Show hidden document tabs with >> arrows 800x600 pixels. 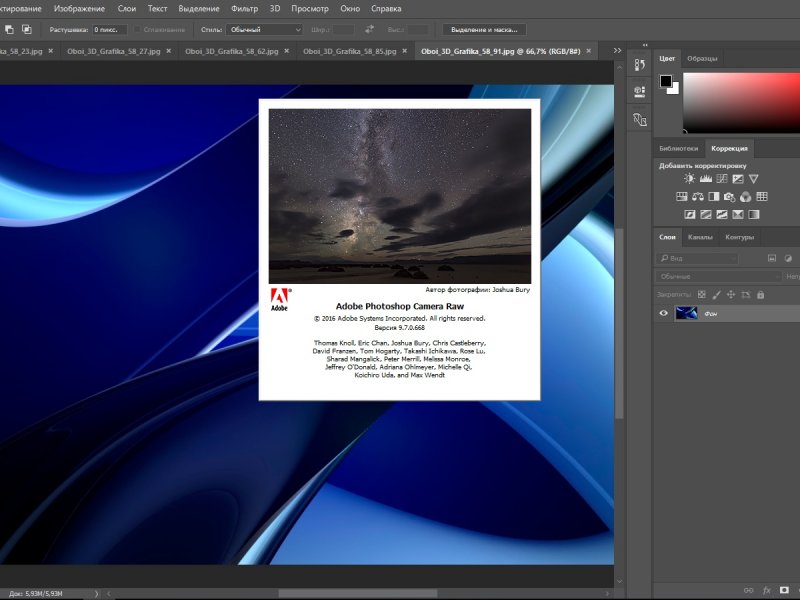pyautogui.click(x=617, y=51)
